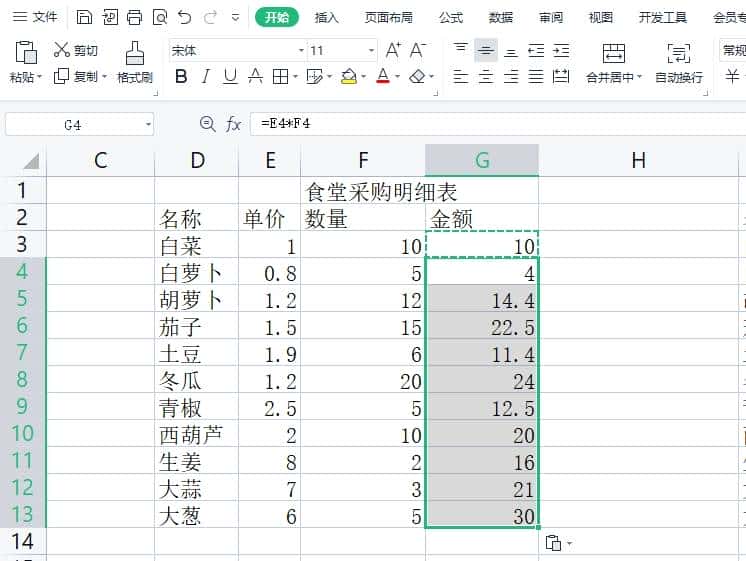Open the 审阅 tab
The height and width of the screenshot is (561, 746).
pyautogui.click(x=551, y=18)
